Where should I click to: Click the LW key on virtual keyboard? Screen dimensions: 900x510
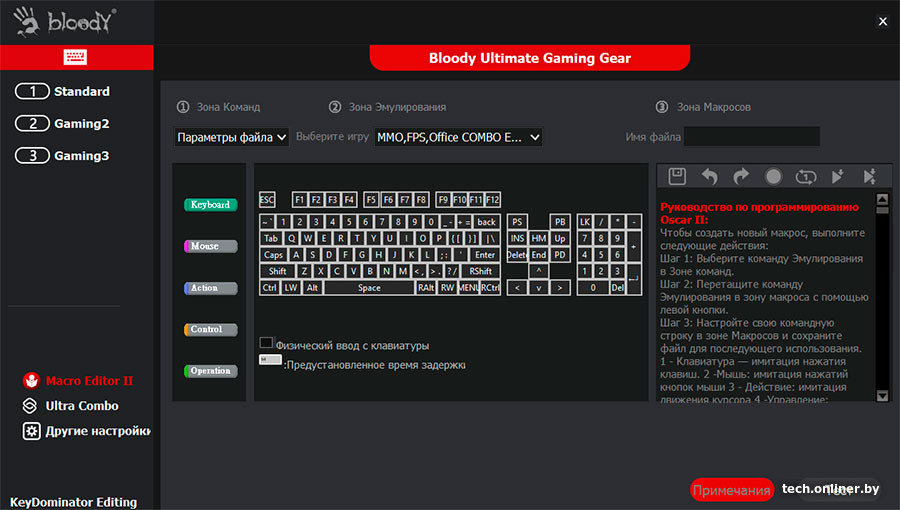[x=291, y=288]
